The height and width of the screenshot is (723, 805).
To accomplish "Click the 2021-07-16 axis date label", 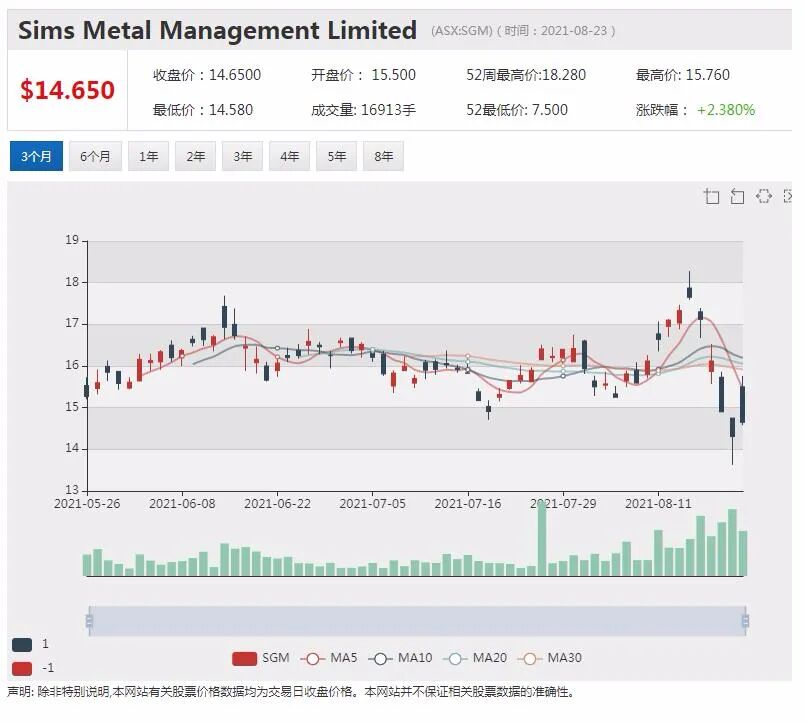I will (468, 504).
